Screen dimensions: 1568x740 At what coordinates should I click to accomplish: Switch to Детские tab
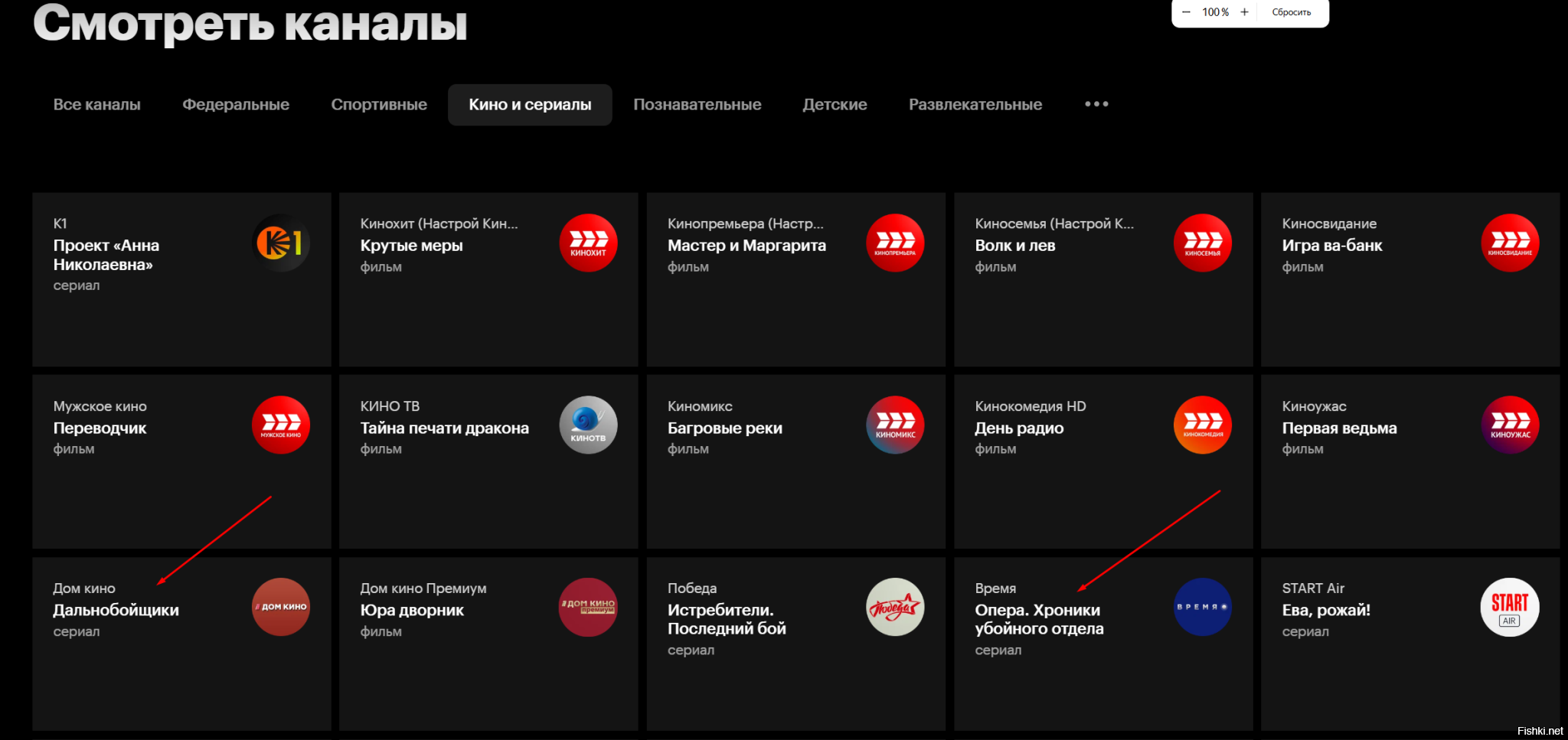point(835,105)
